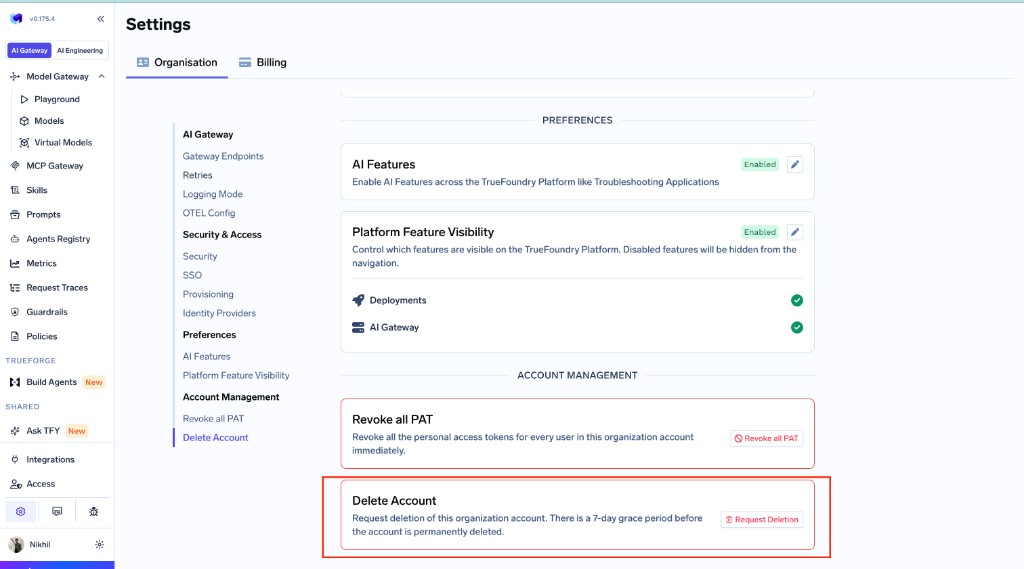
Task: Click the Security & Access nav heading
Action: 222,235
